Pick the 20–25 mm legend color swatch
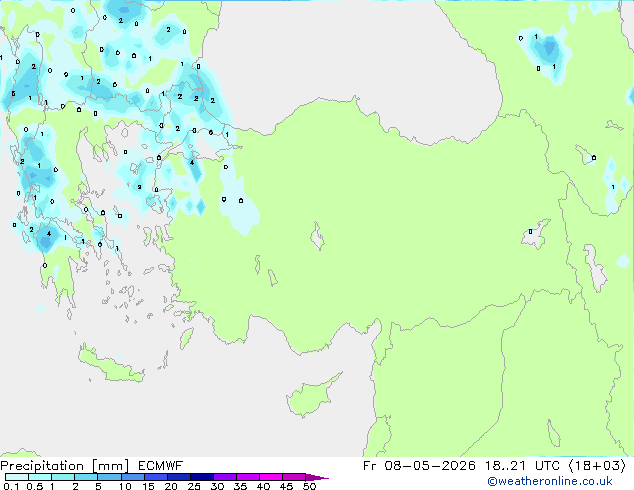634x490 pixels. pyautogui.click(x=179, y=477)
